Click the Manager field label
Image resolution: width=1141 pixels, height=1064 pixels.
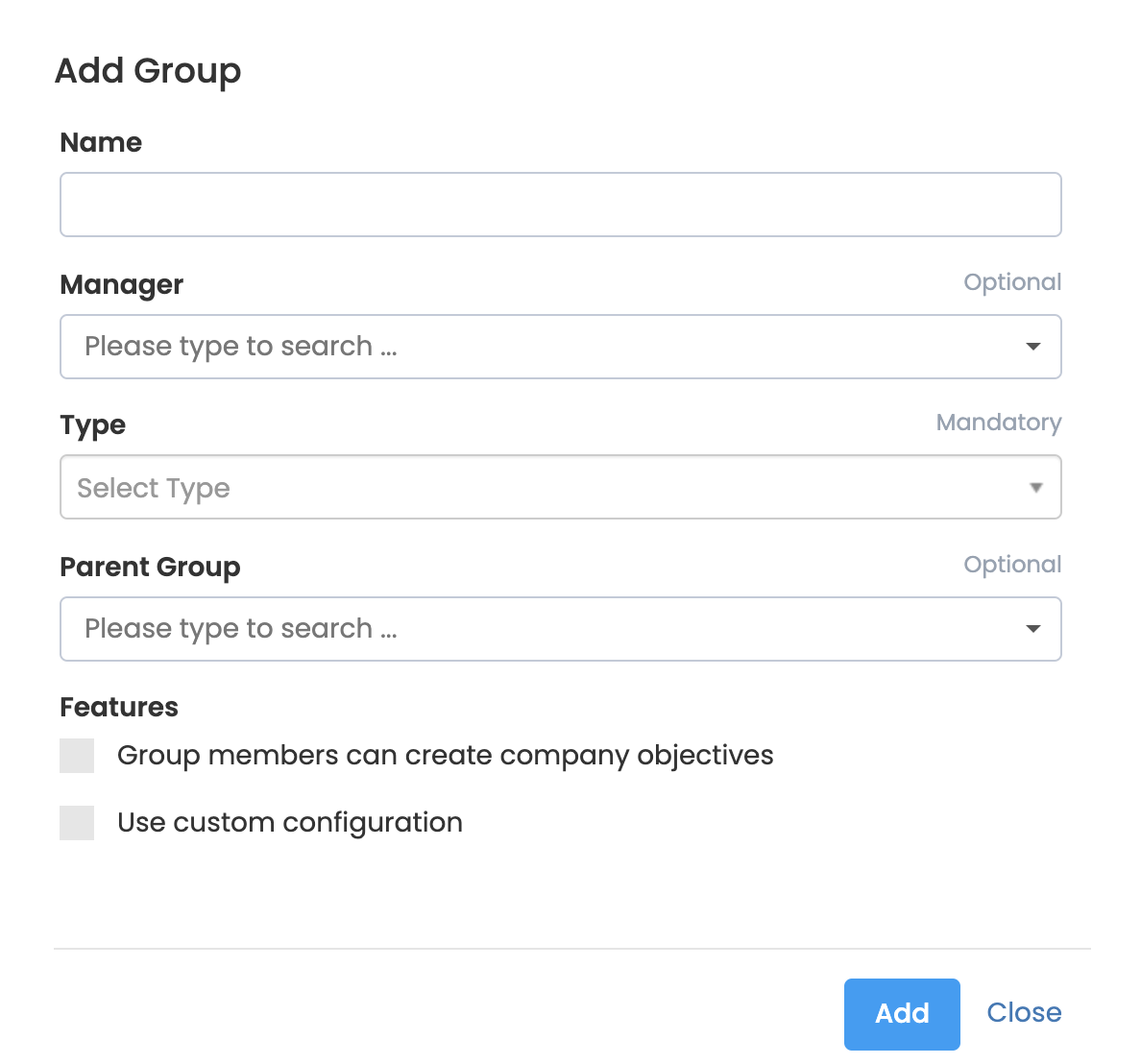click(122, 284)
